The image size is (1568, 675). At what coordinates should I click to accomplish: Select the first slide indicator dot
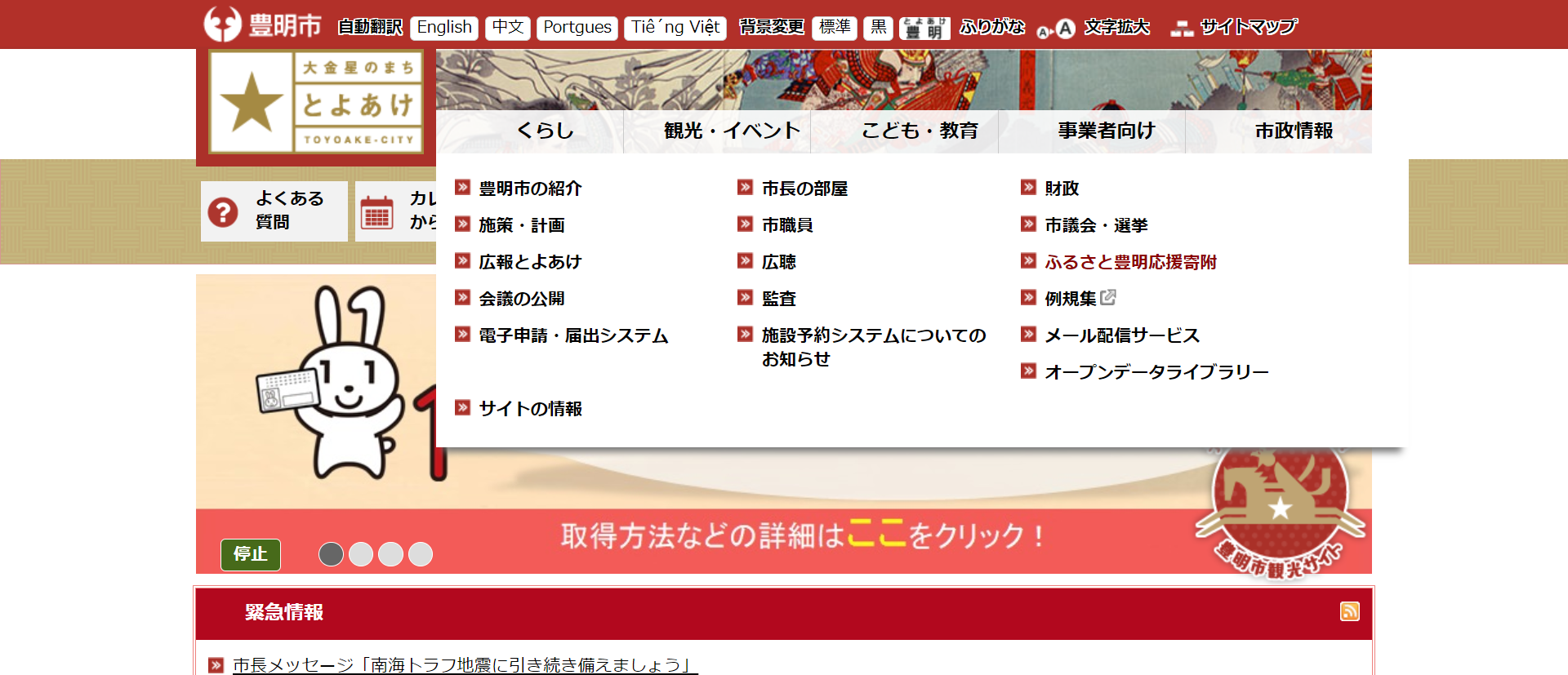[x=331, y=554]
